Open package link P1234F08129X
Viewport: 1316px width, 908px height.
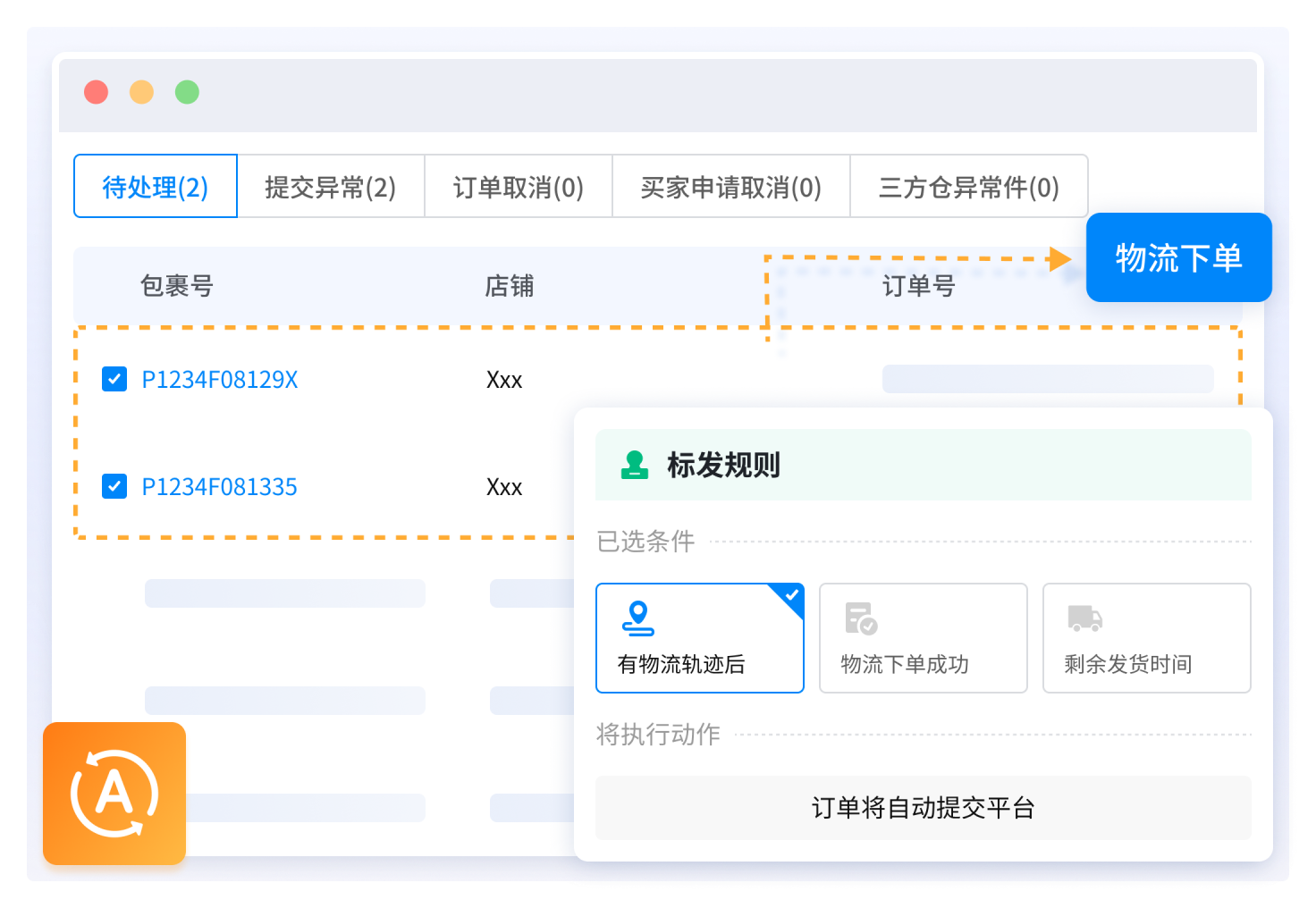220,380
